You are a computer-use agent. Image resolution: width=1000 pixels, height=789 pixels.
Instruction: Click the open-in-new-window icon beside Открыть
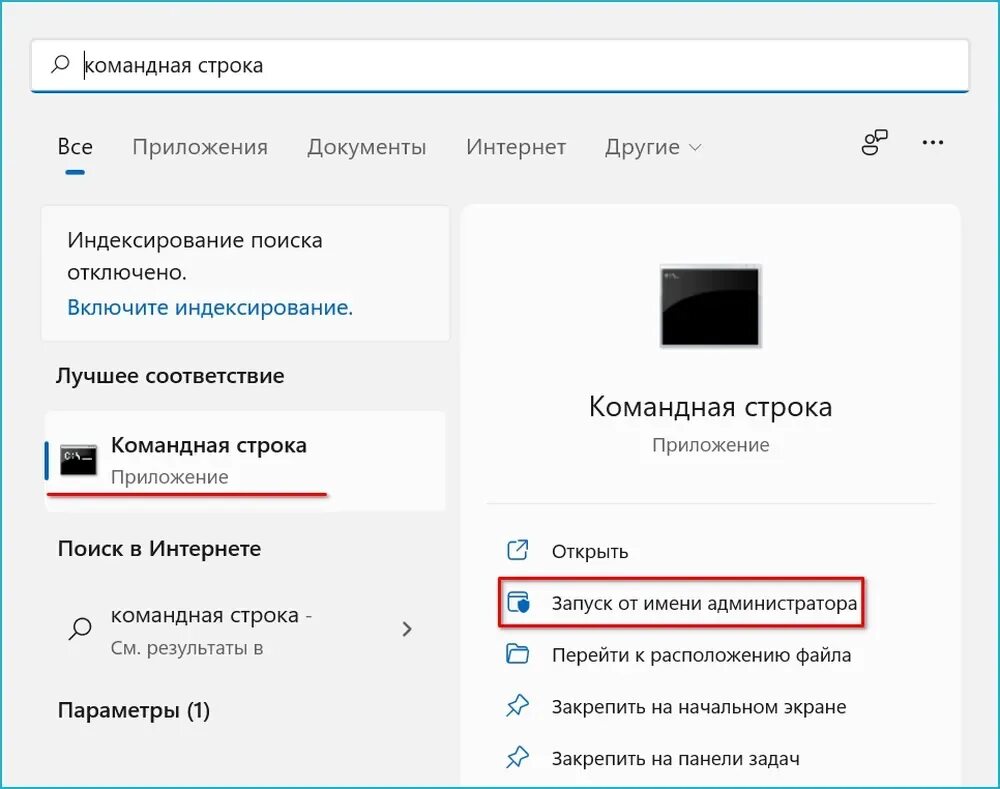[517, 550]
